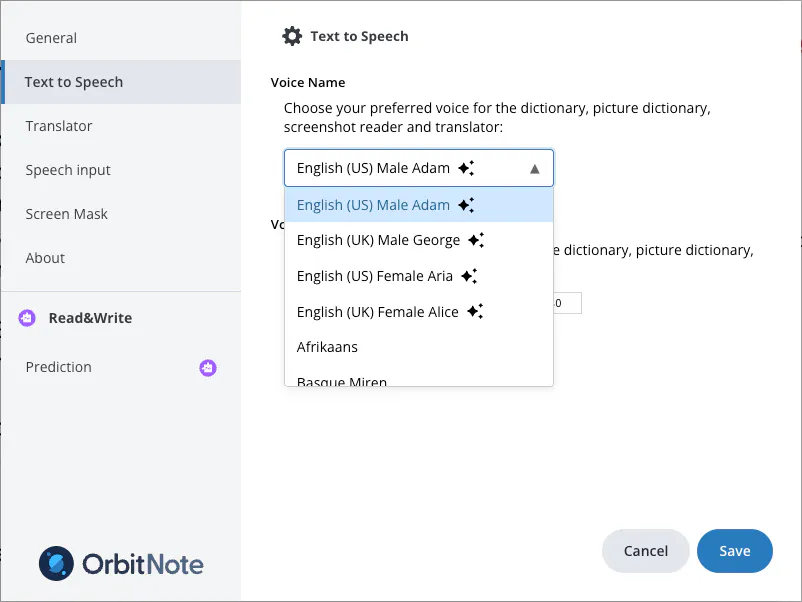The height and width of the screenshot is (602, 802).
Task: Select English (US) Male Adam option
Action: [419, 205]
